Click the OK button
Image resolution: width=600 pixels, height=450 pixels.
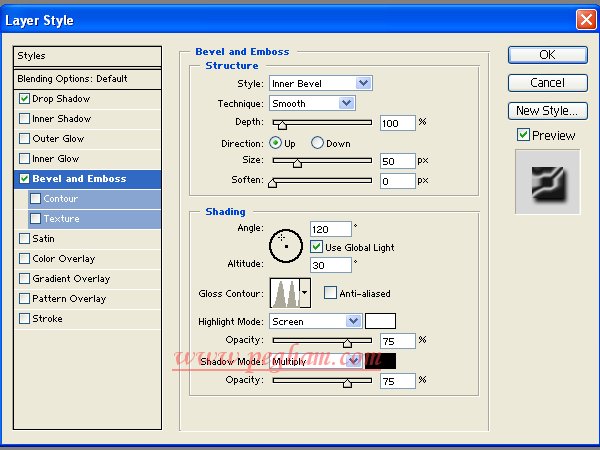pos(547,55)
